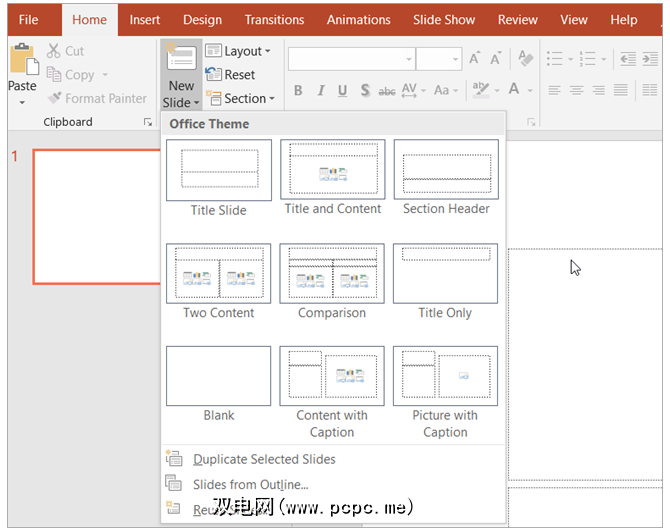Expand the Section dropdown

coord(238,99)
